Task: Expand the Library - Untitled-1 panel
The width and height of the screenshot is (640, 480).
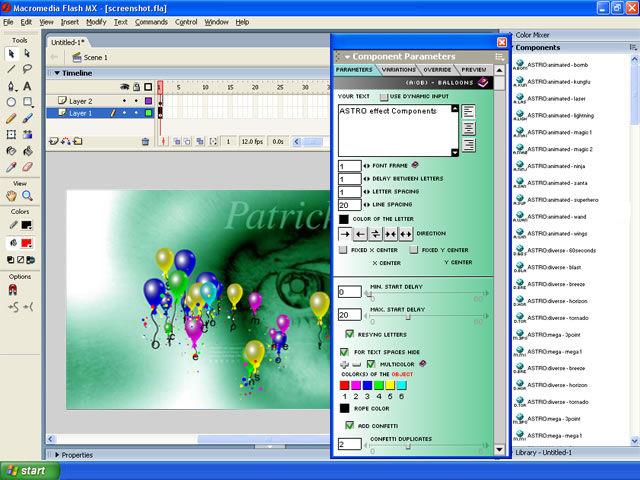Action: pos(511,452)
